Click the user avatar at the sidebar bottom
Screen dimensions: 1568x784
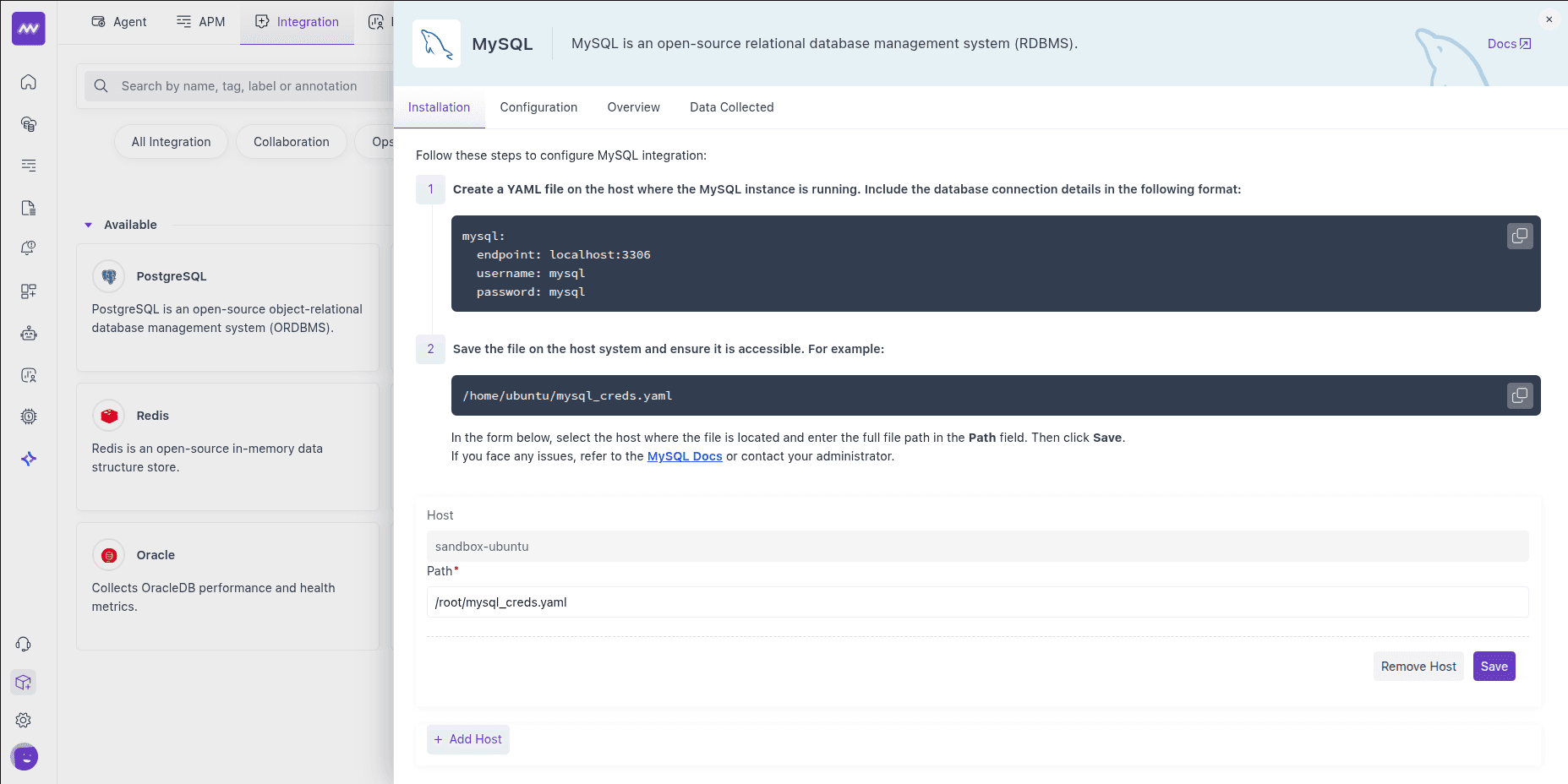pyautogui.click(x=25, y=757)
